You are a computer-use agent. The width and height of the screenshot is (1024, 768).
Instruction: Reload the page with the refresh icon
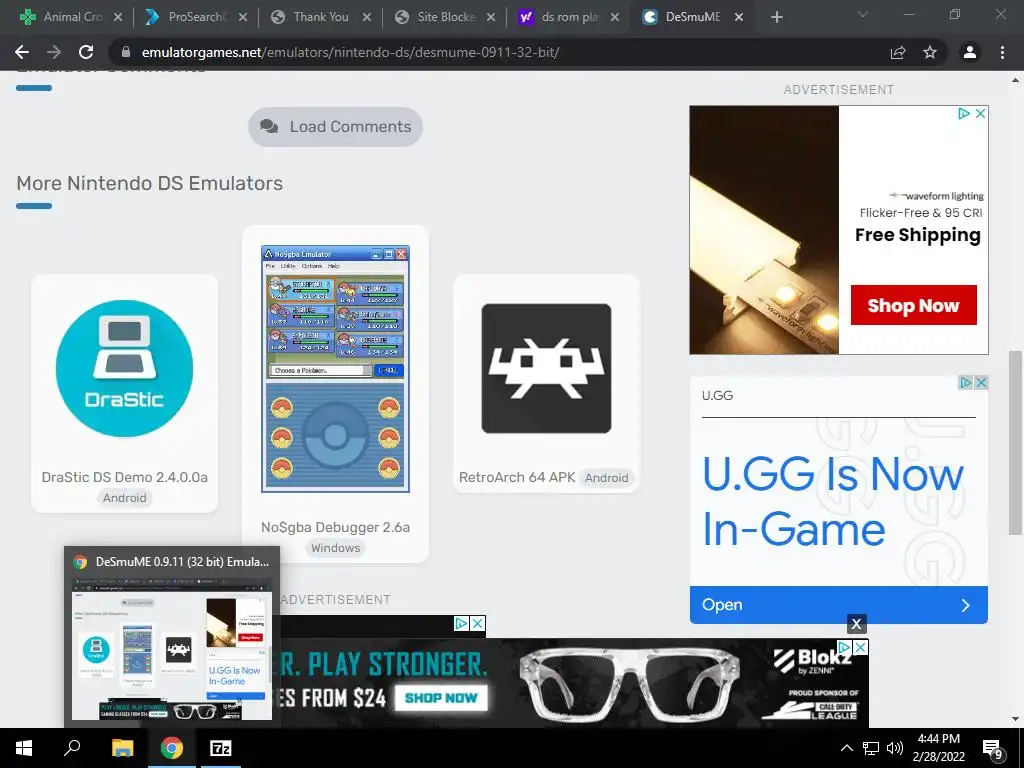click(x=86, y=52)
